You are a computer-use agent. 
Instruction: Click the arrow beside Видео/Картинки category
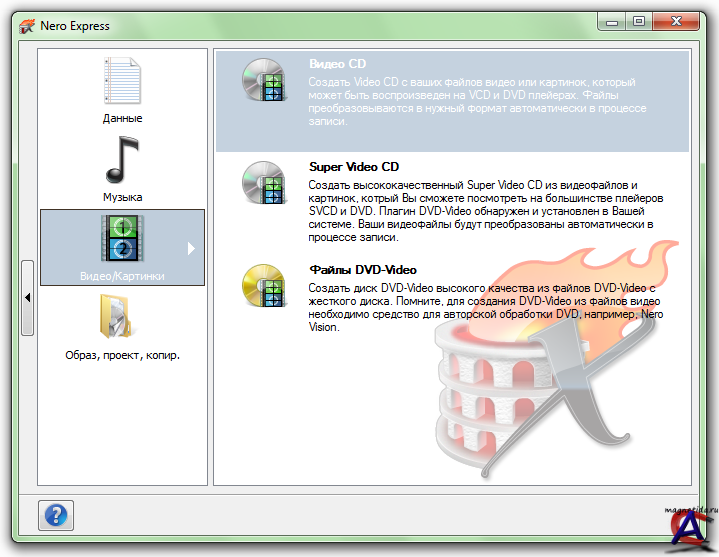click(192, 248)
